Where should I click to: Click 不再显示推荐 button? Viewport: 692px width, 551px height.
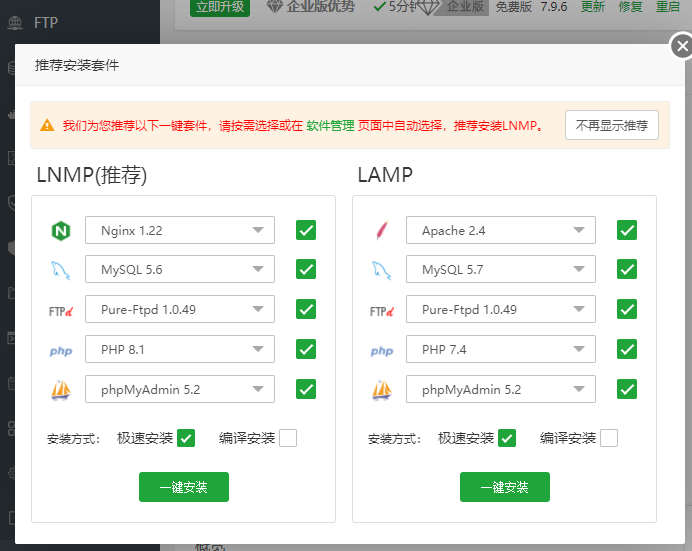point(611,125)
